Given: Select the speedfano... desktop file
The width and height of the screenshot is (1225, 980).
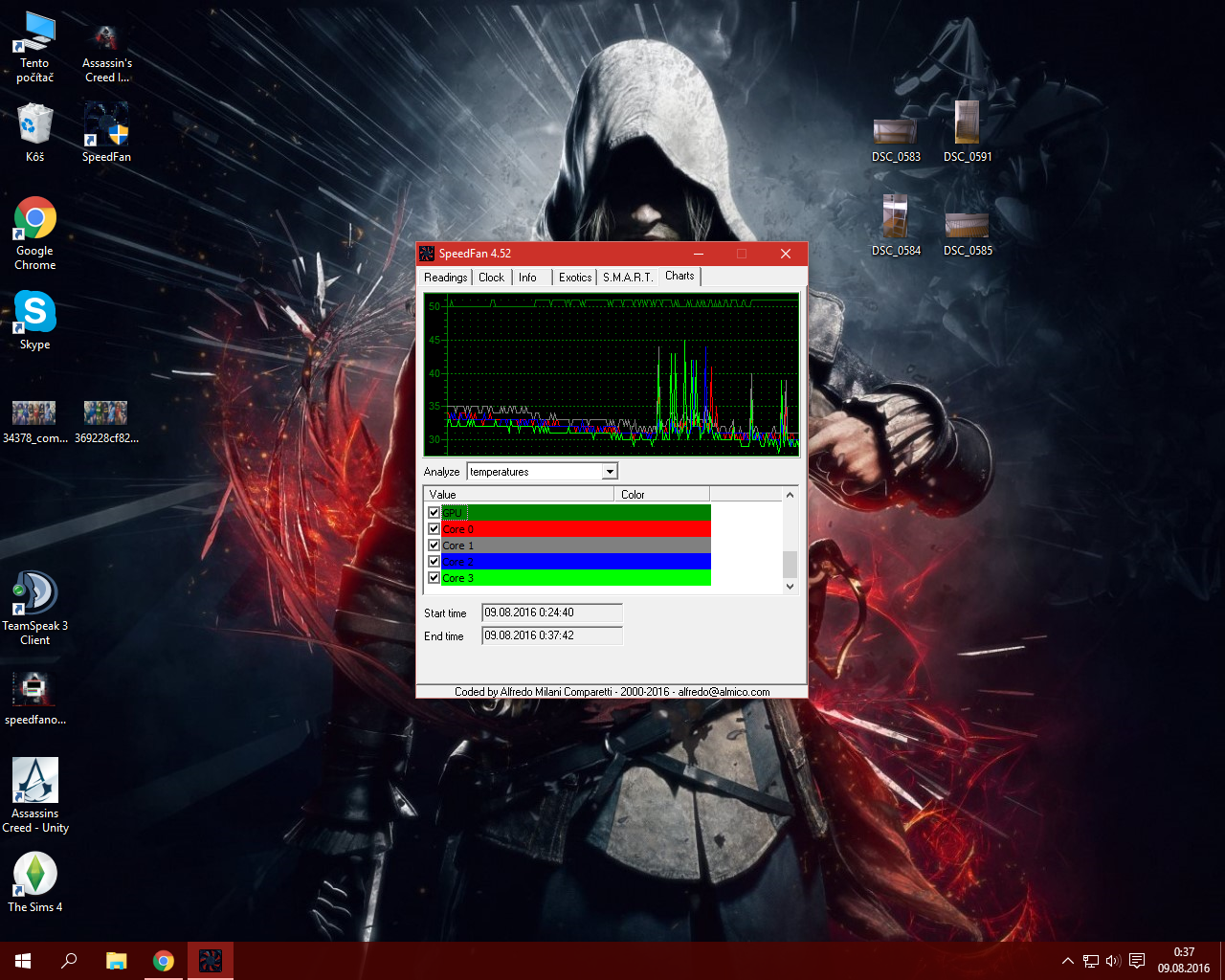Looking at the screenshot, I should 35,699.
